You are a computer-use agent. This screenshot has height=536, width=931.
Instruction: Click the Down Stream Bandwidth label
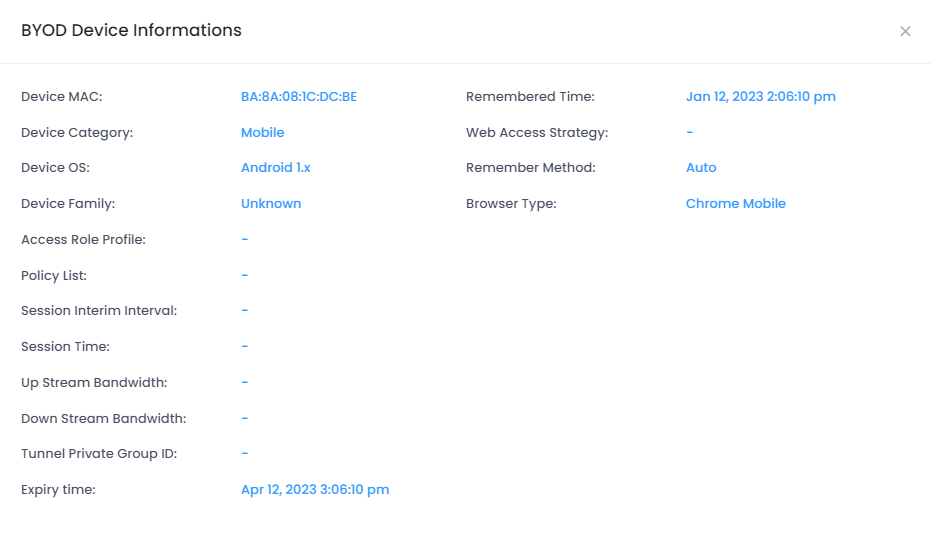coord(103,419)
